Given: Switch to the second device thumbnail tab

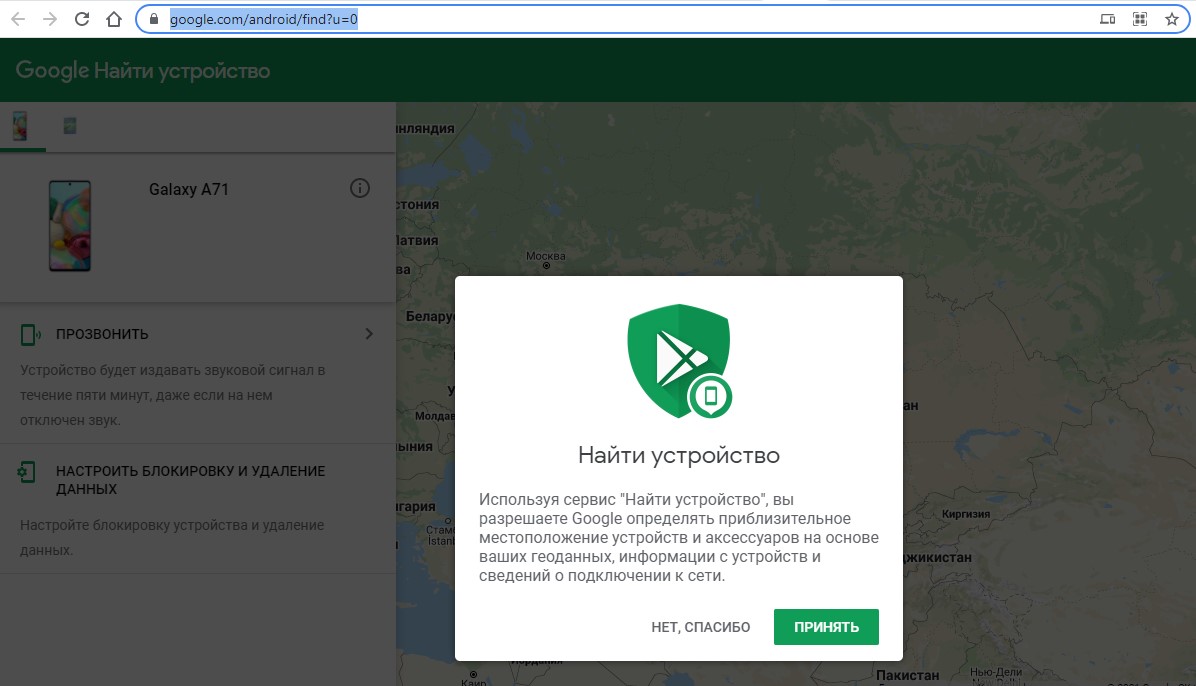Looking at the screenshot, I should [70, 127].
